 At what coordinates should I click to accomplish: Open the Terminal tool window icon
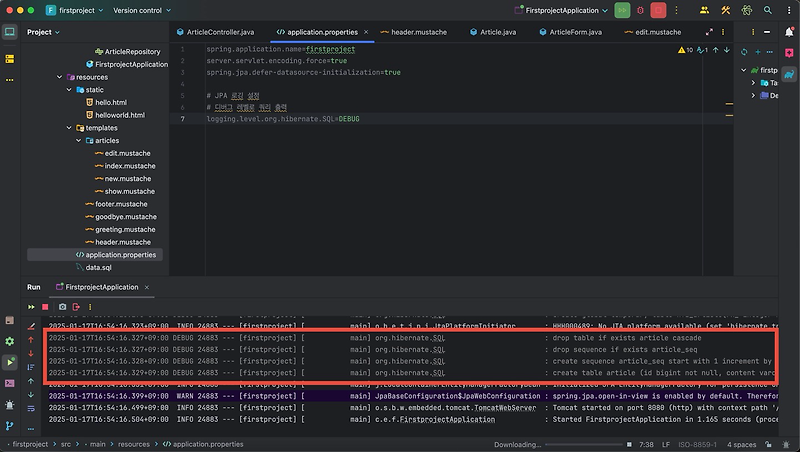tap(10, 383)
